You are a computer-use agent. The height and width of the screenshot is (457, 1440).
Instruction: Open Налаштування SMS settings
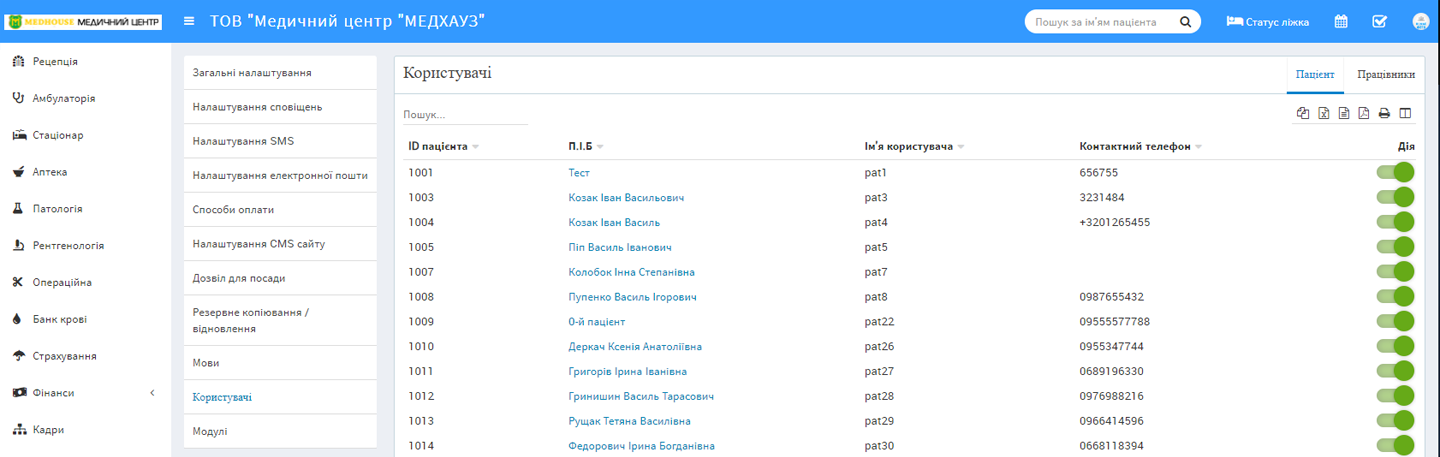(280, 141)
